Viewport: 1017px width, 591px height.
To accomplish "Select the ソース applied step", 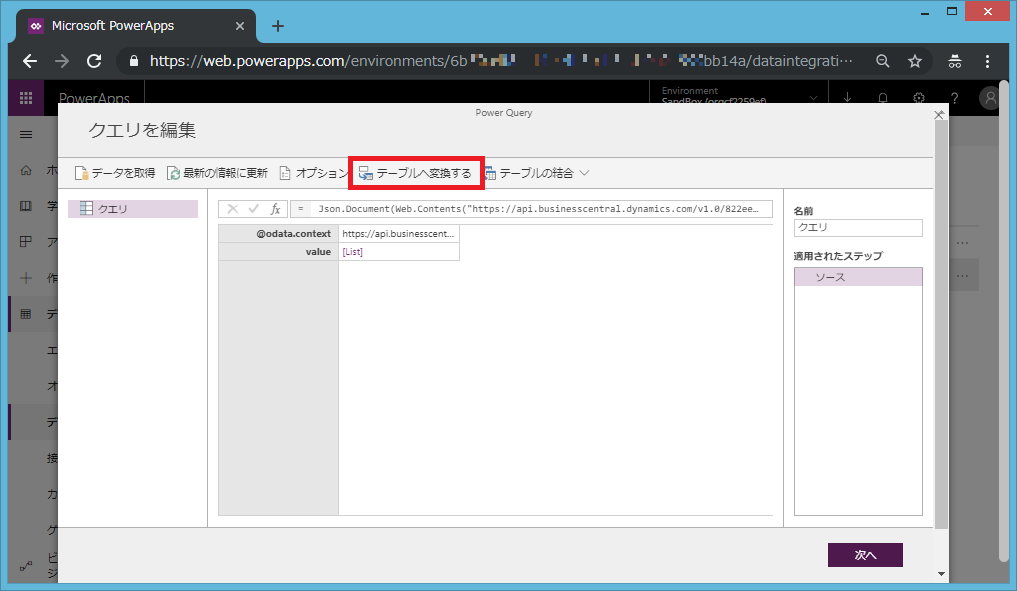I will click(x=857, y=277).
